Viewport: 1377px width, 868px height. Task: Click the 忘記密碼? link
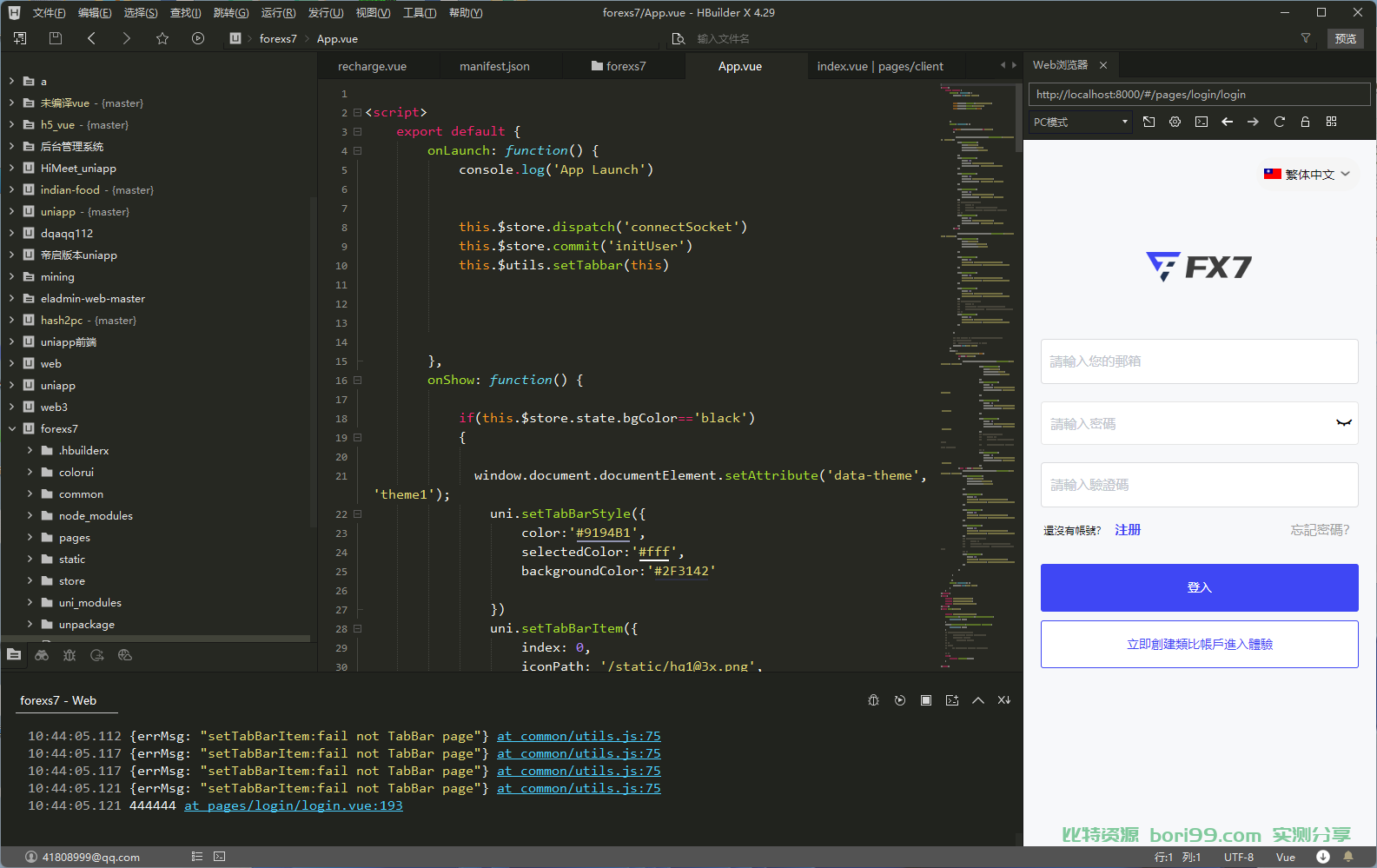point(1320,530)
